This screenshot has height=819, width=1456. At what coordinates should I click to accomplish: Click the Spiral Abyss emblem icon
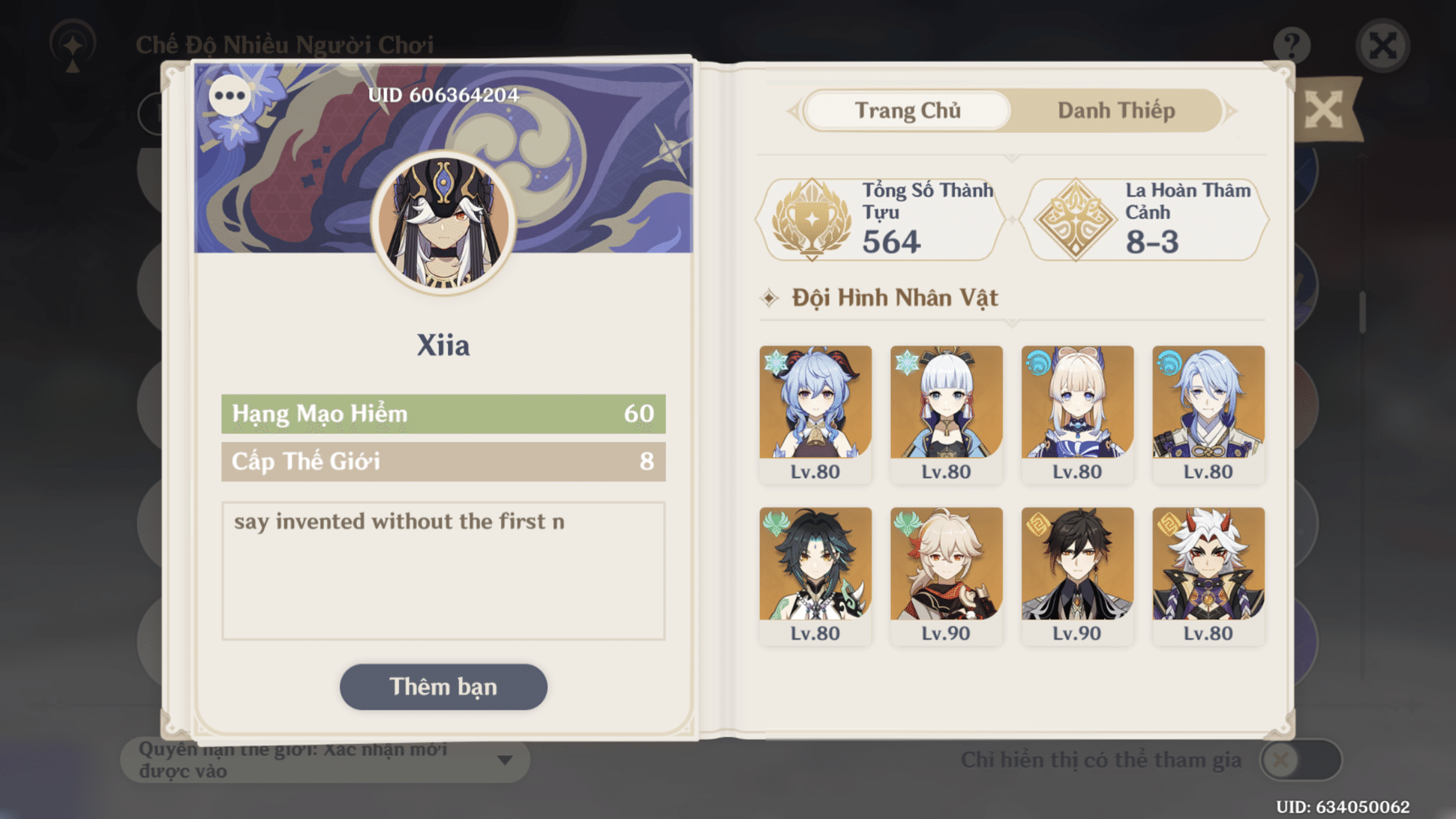point(1075,219)
